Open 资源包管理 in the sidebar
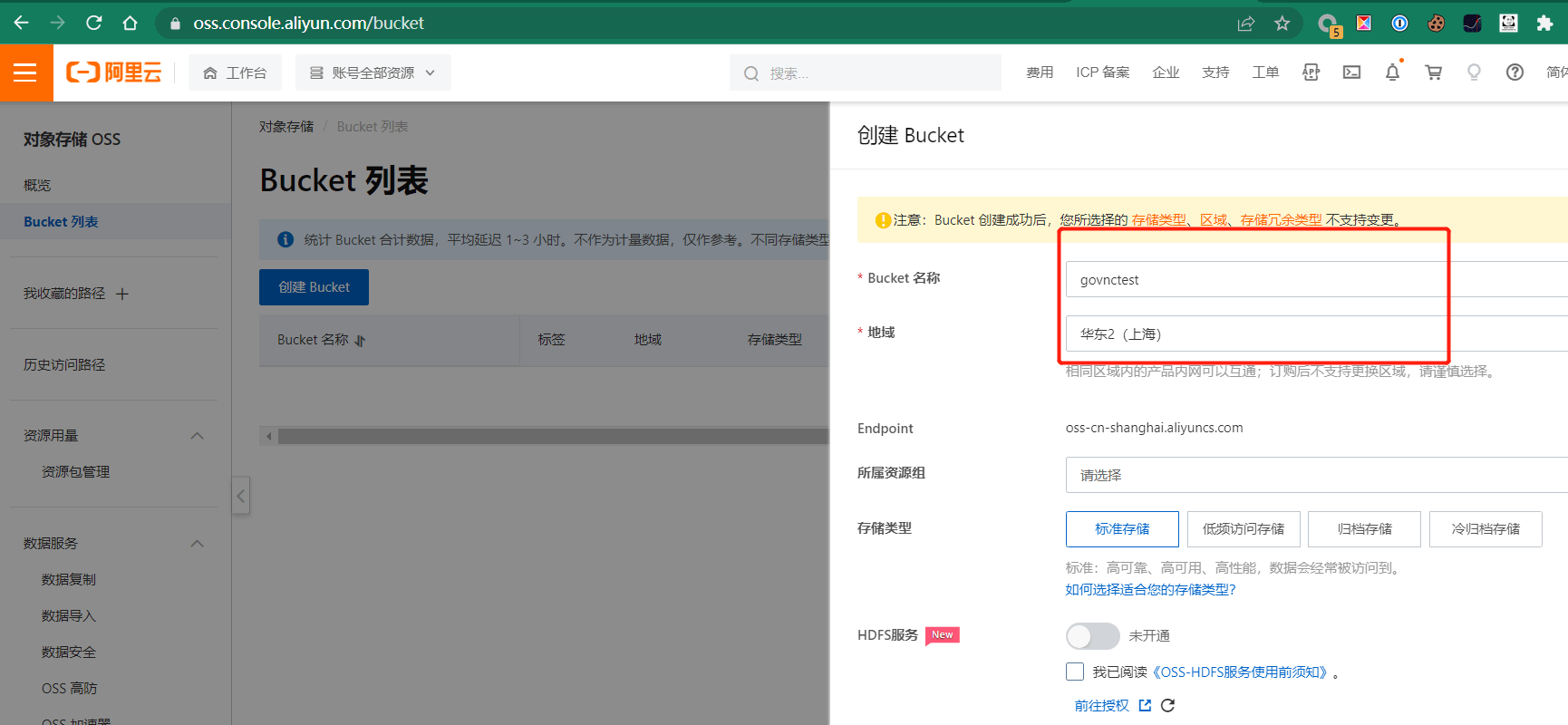The width and height of the screenshot is (1568, 725). tap(75, 472)
